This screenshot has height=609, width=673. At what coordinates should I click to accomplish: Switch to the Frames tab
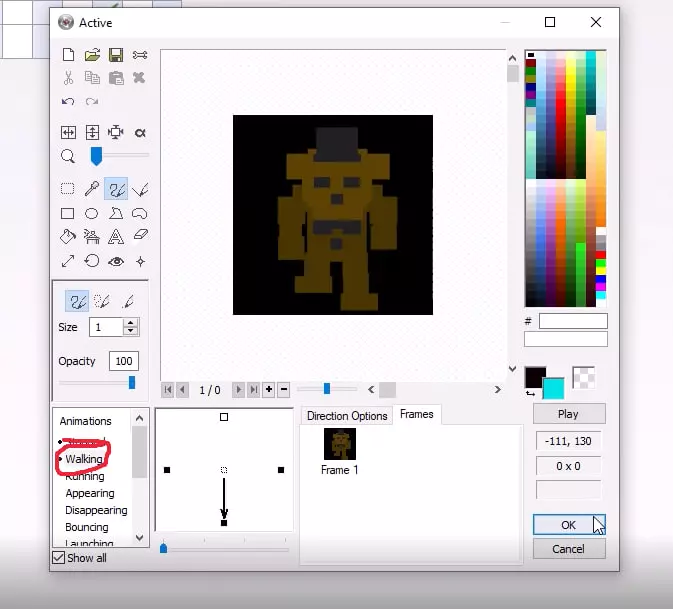(x=416, y=414)
